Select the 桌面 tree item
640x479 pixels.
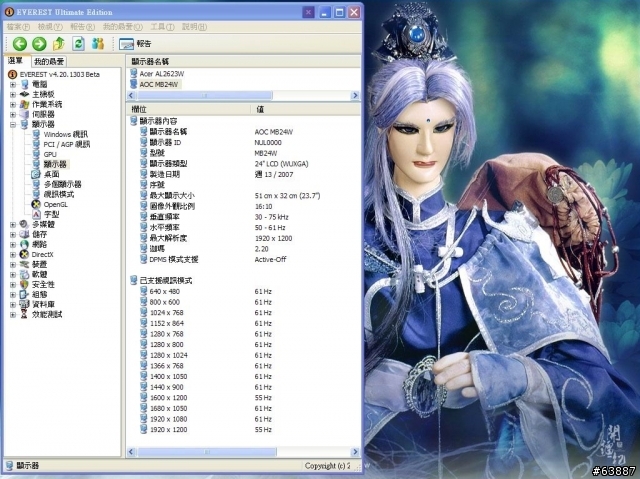[x=52, y=174]
